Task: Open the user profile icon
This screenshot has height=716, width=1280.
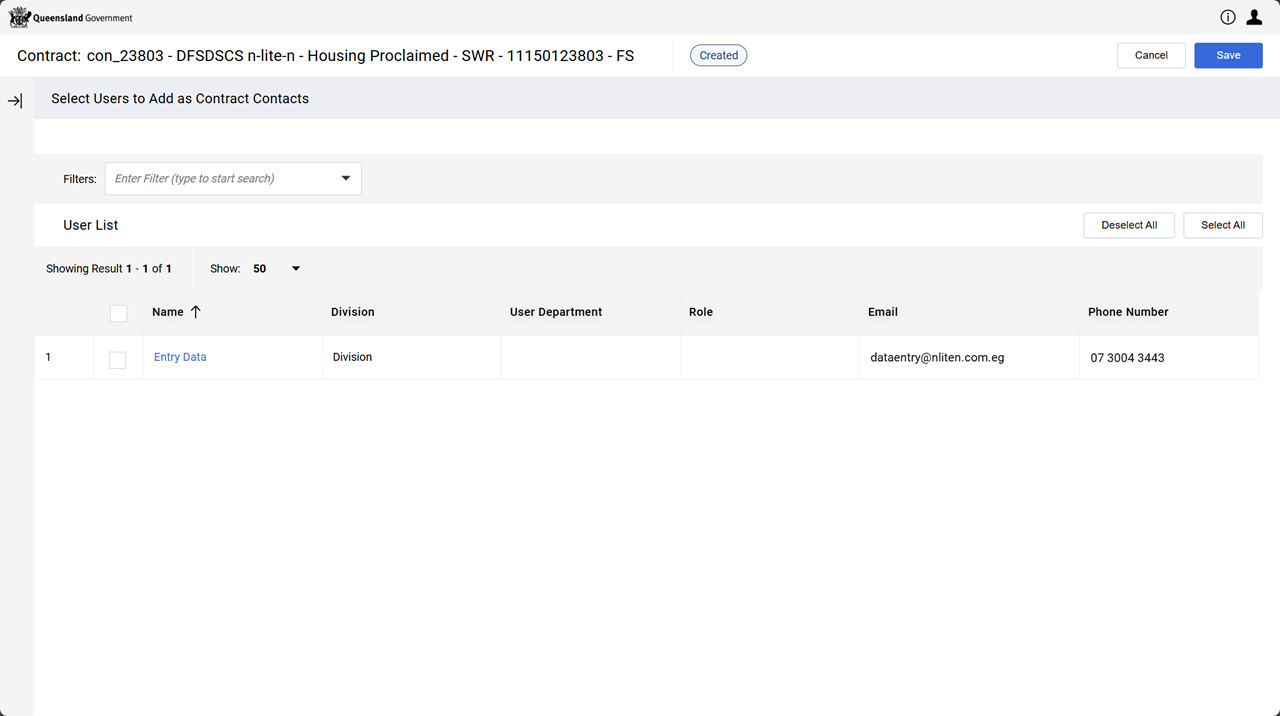Action: 1254,17
